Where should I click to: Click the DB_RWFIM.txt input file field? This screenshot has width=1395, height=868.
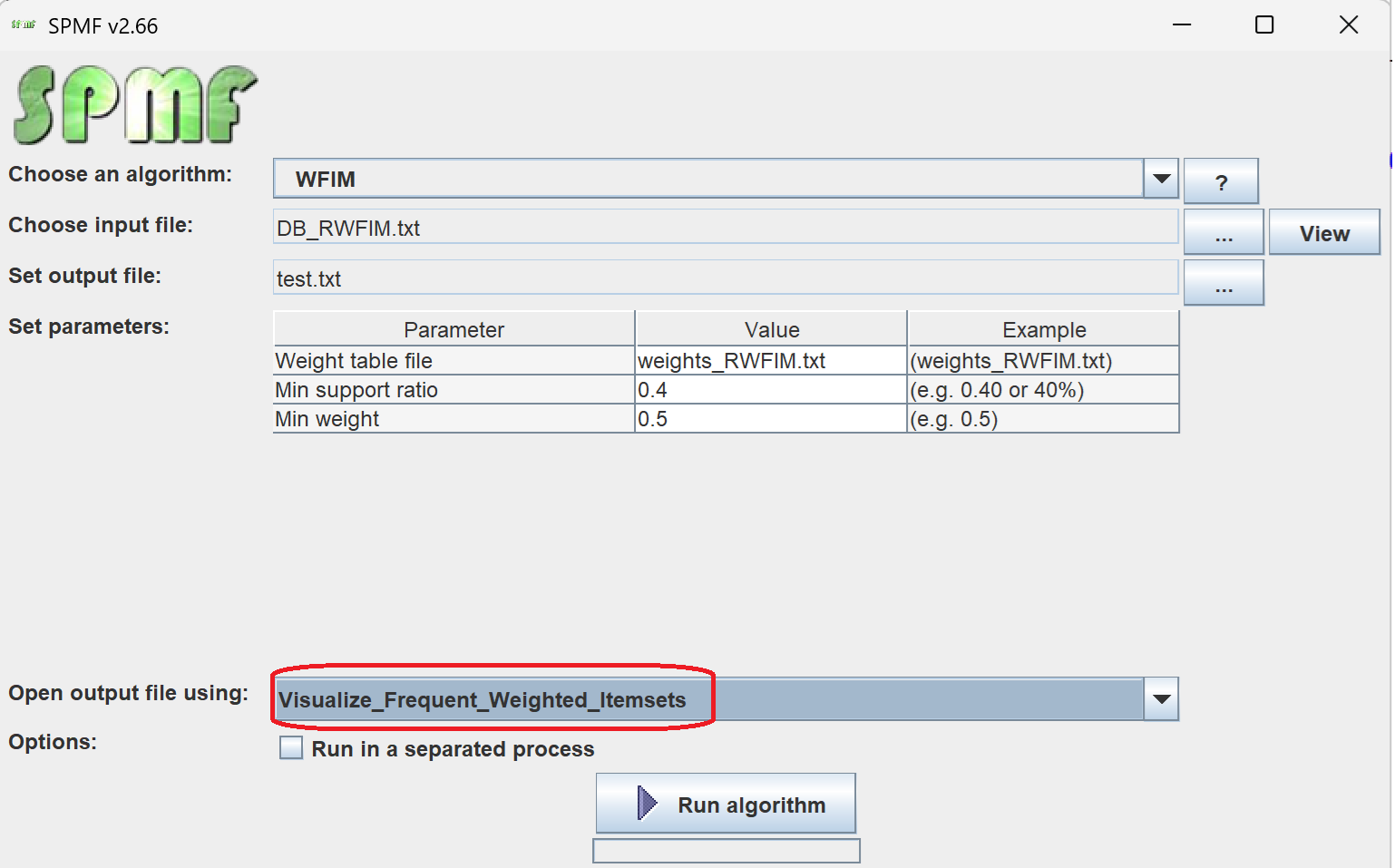[x=726, y=227]
